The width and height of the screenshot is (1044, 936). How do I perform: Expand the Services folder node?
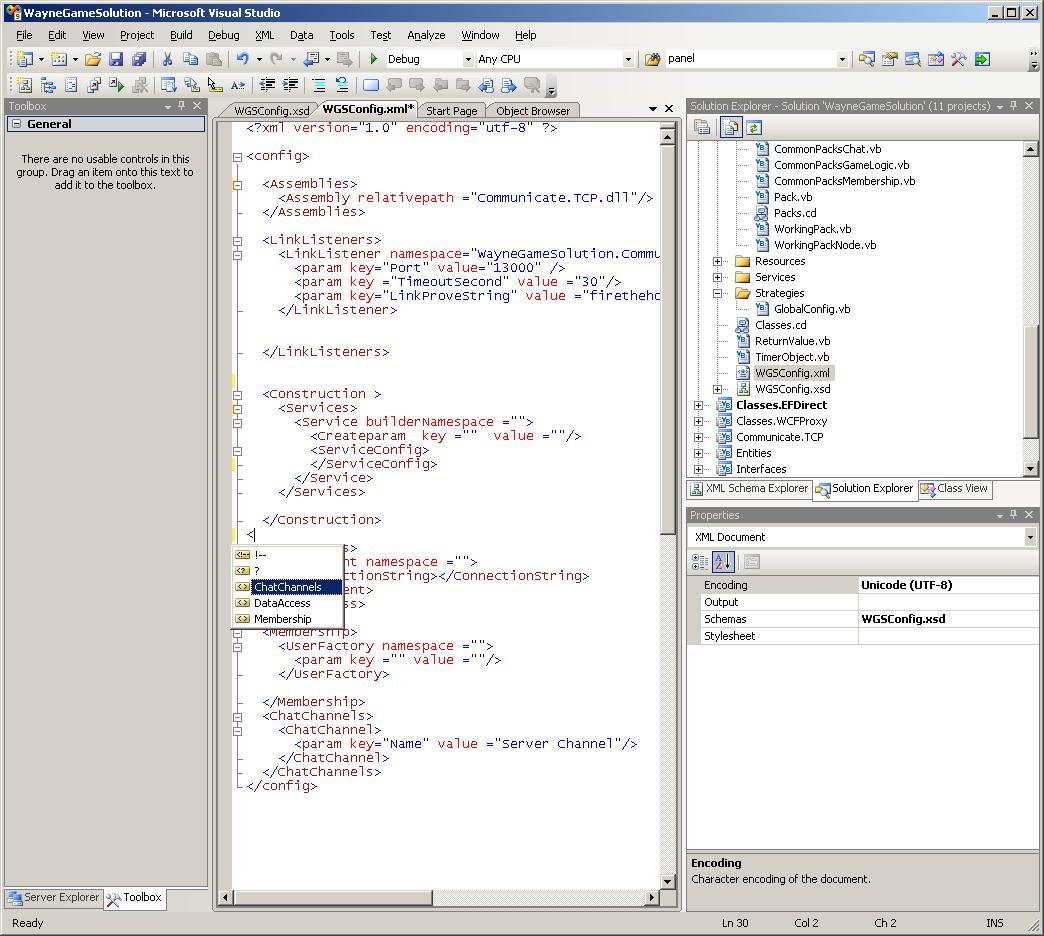coord(717,278)
